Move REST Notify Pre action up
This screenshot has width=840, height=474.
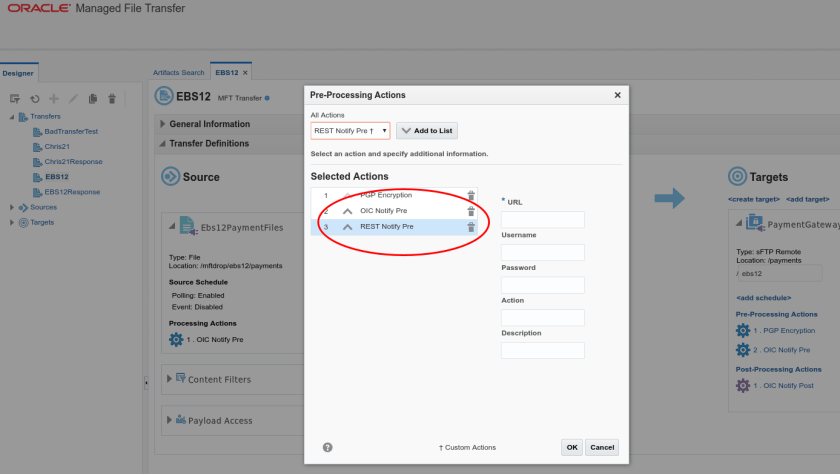[347, 227]
